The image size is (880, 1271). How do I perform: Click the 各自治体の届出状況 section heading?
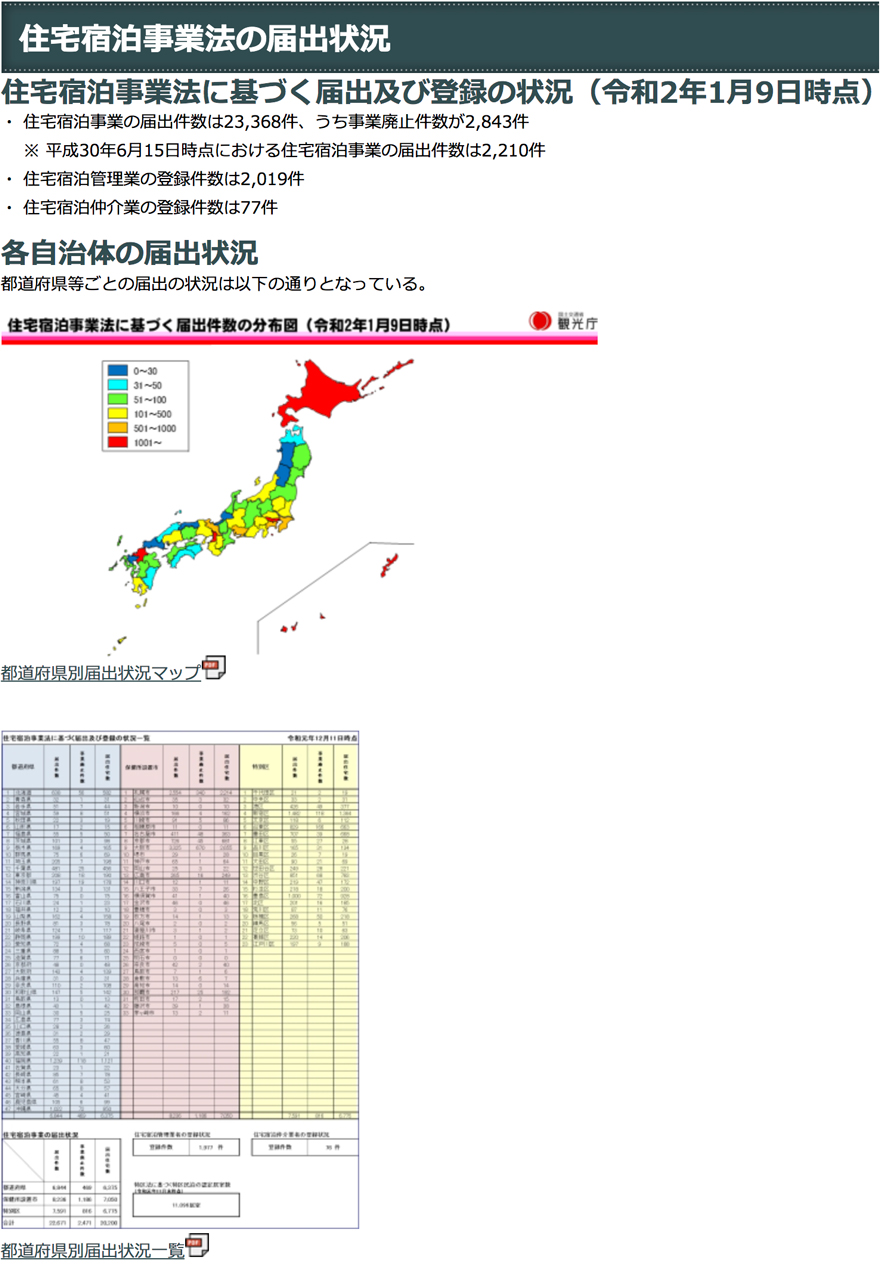pyautogui.click(x=130, y=252)
